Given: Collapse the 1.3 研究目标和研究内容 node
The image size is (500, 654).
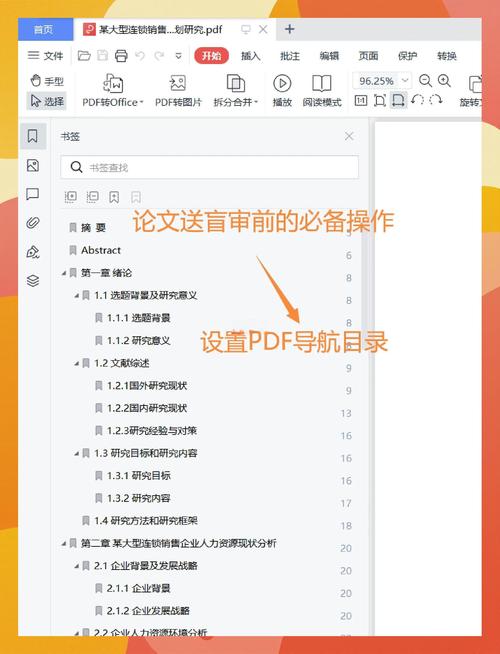Looking at the screenshot, I should pos(77,453).
